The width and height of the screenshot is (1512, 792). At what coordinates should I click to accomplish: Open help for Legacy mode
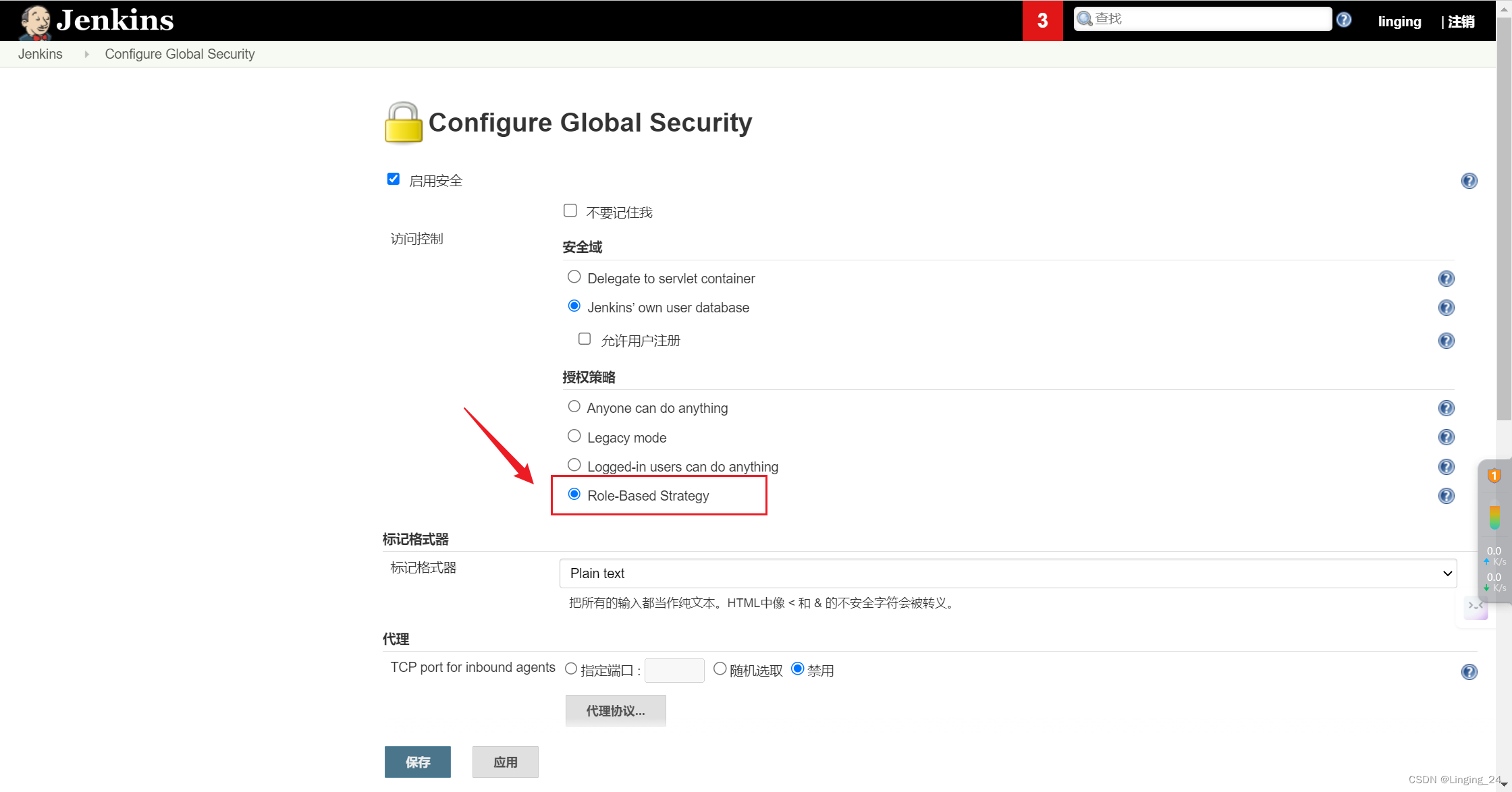pos(1446,437)
